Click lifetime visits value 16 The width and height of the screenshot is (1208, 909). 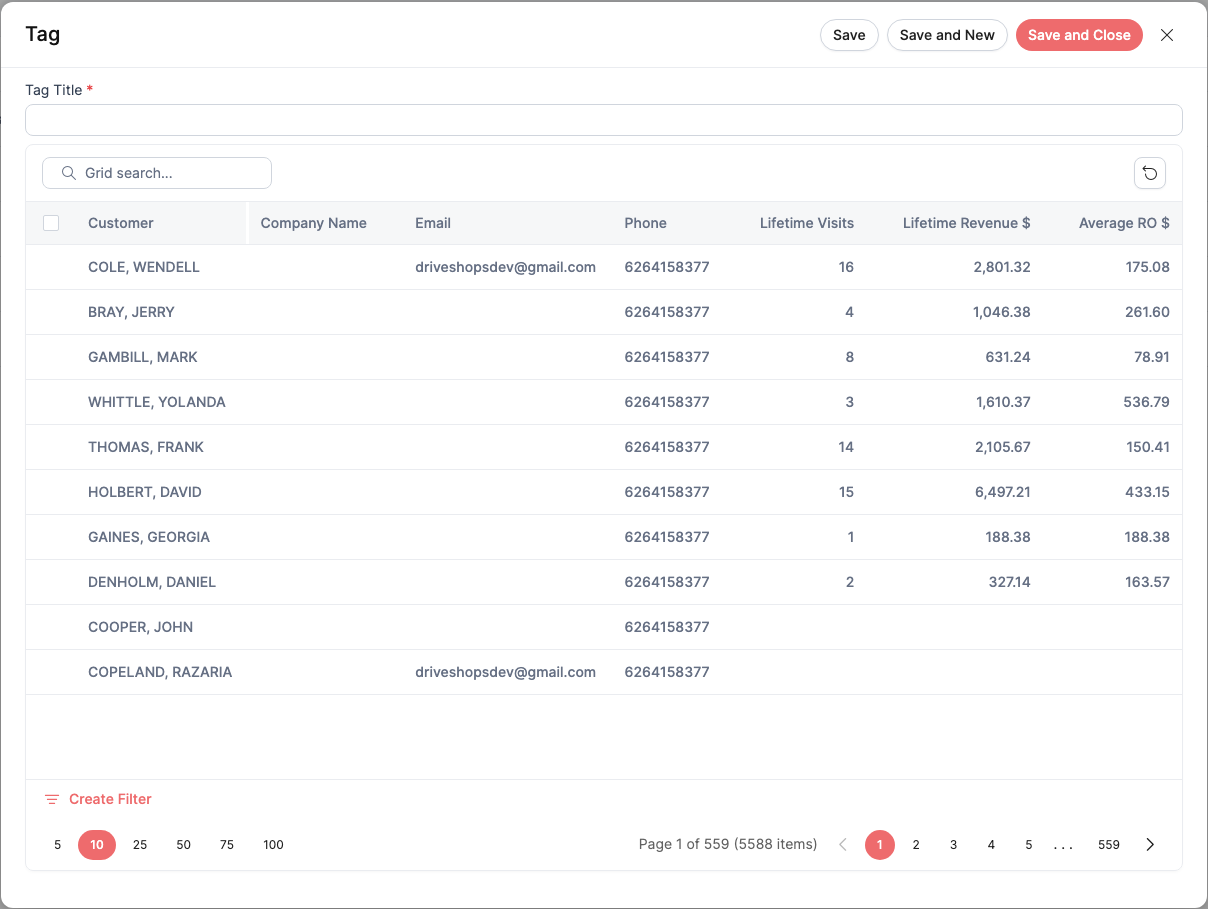tap(846, 267)
